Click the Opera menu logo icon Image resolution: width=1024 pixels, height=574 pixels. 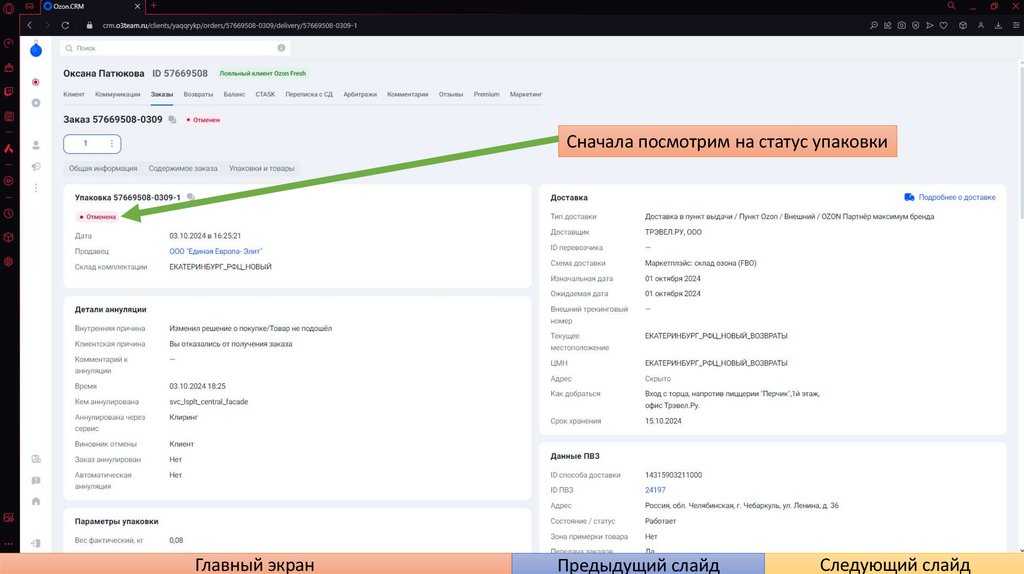(x=8, y=8)
